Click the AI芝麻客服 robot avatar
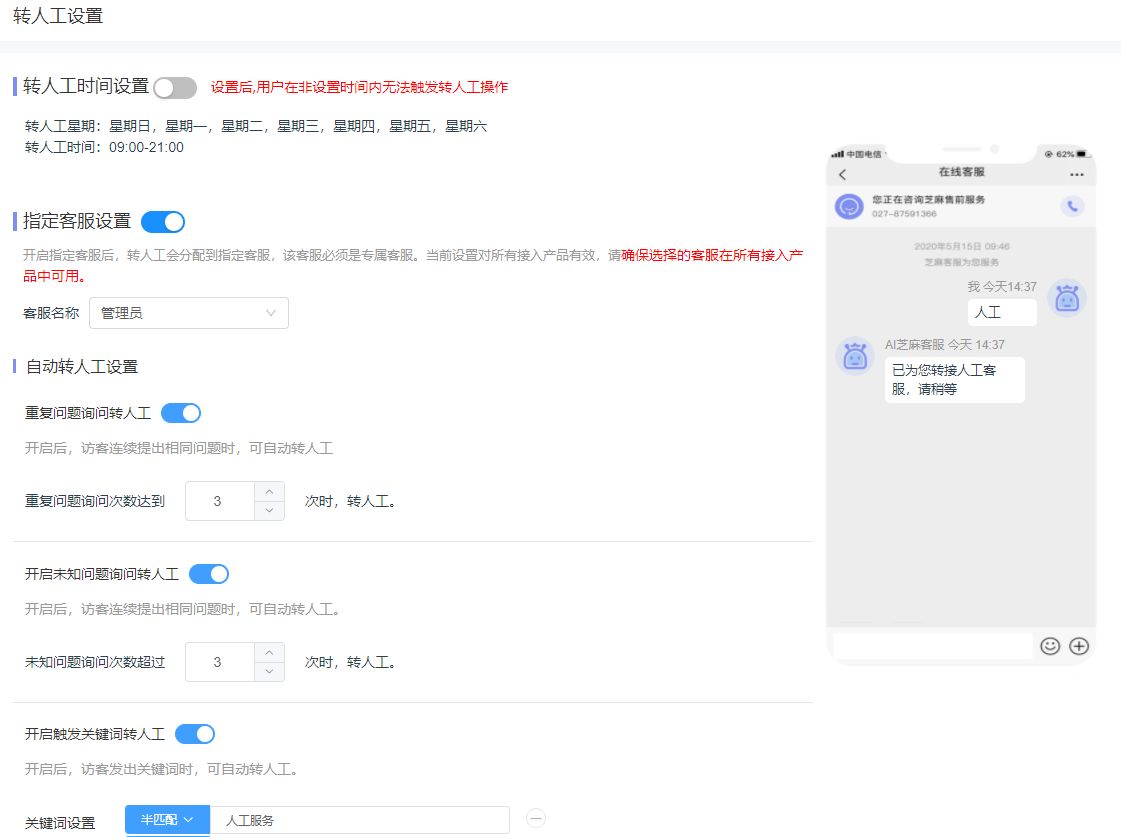Viewport: 1121px width, 837px height. tap(855, 355)
